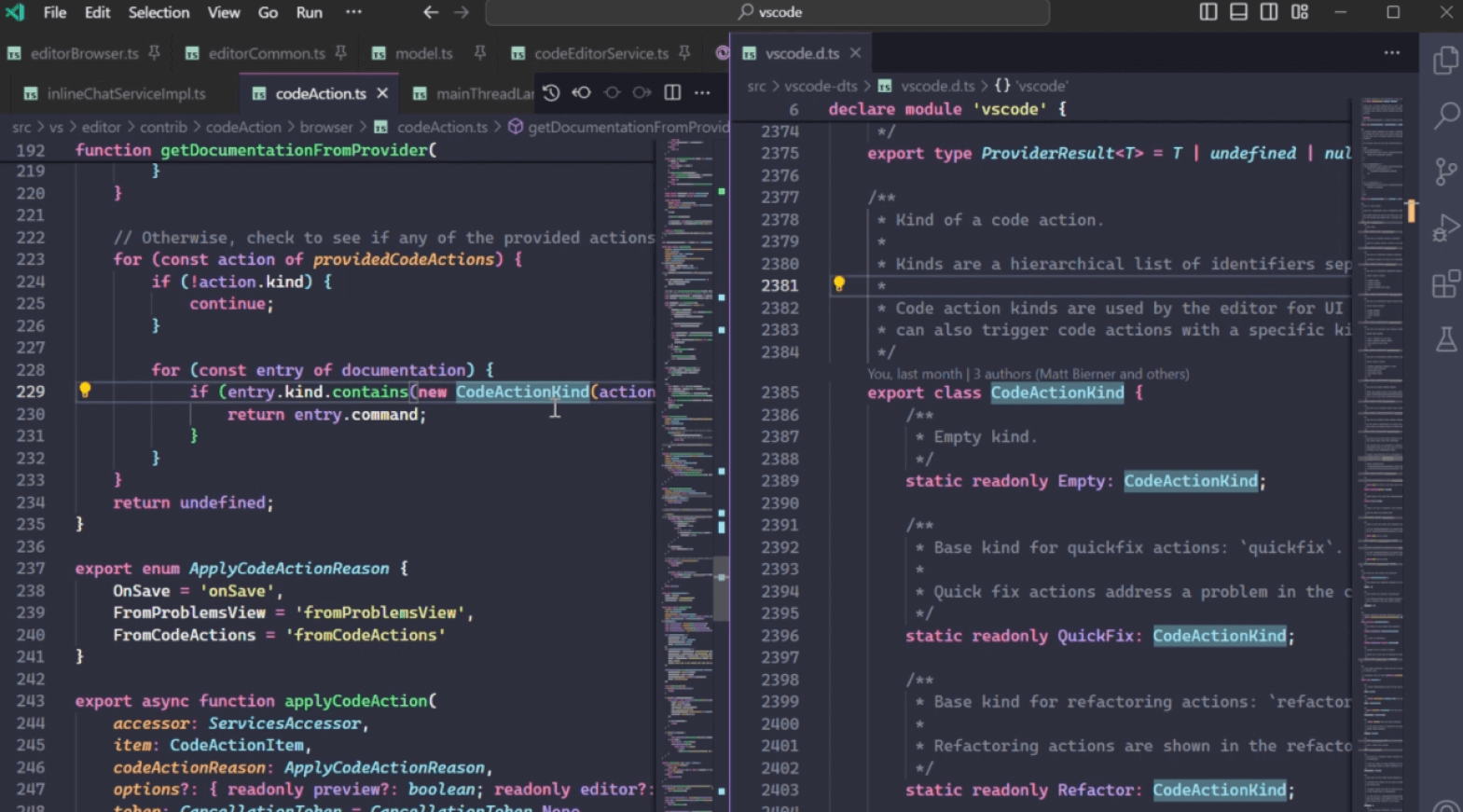Switch to mainThreadLan… tab
The image size is (1463, 812).
pos(476,93)
